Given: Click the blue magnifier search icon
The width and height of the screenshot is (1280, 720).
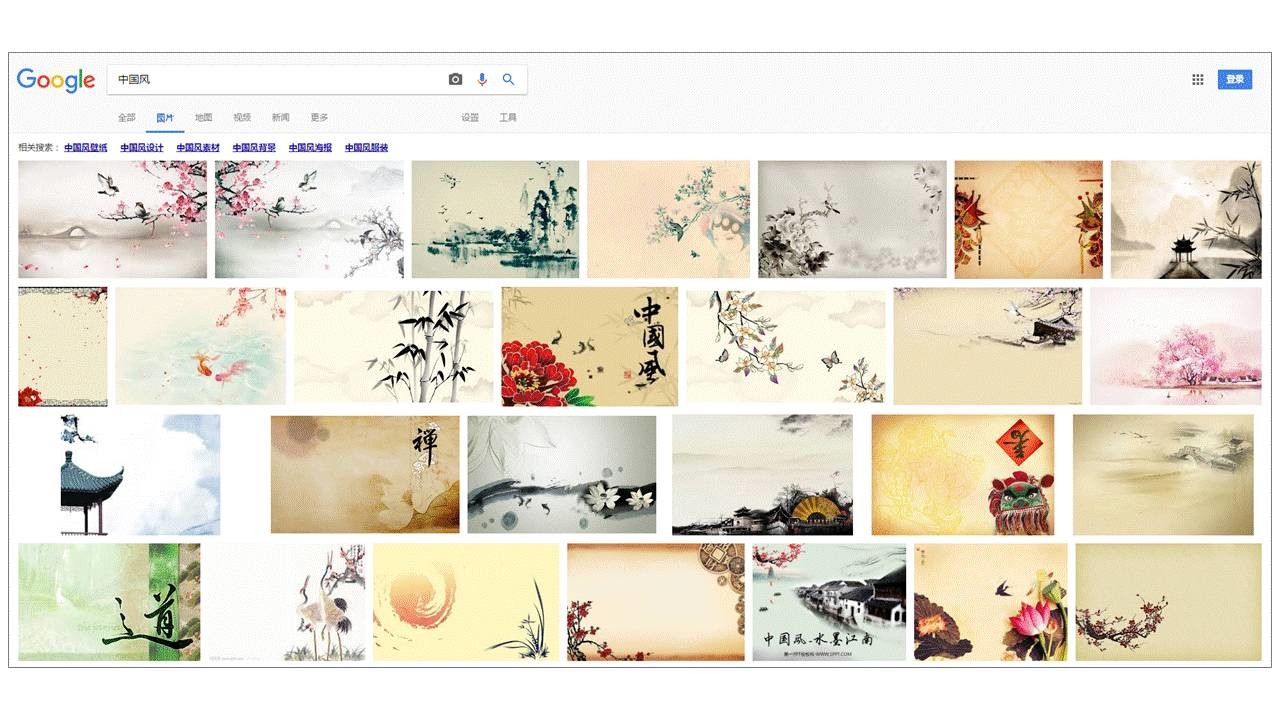Looking at the screenshot, I should pyautogui.click(x=508, y=80).
